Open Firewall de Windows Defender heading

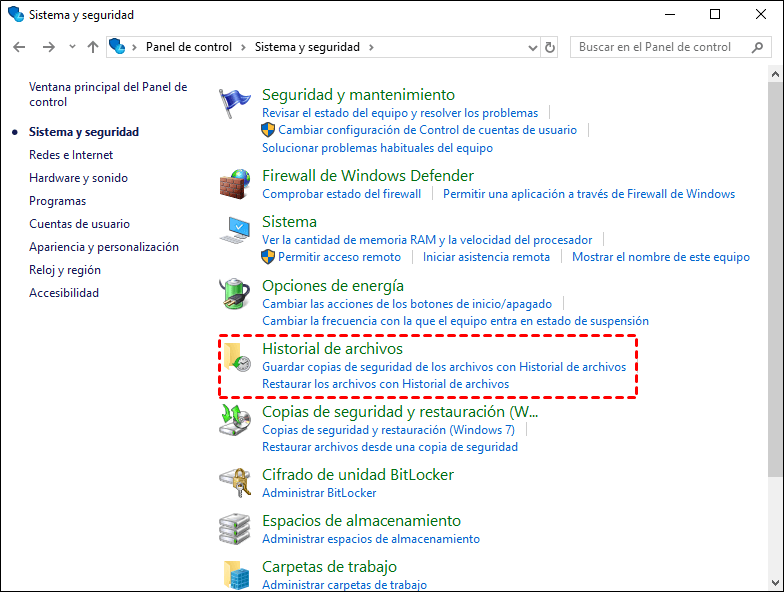[368, 176]
